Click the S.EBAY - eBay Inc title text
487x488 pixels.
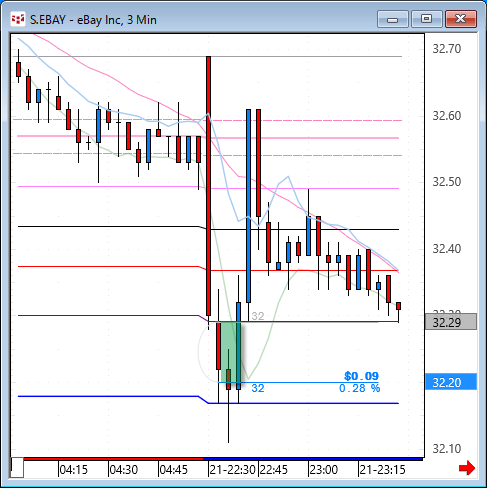tap(93, 20)
